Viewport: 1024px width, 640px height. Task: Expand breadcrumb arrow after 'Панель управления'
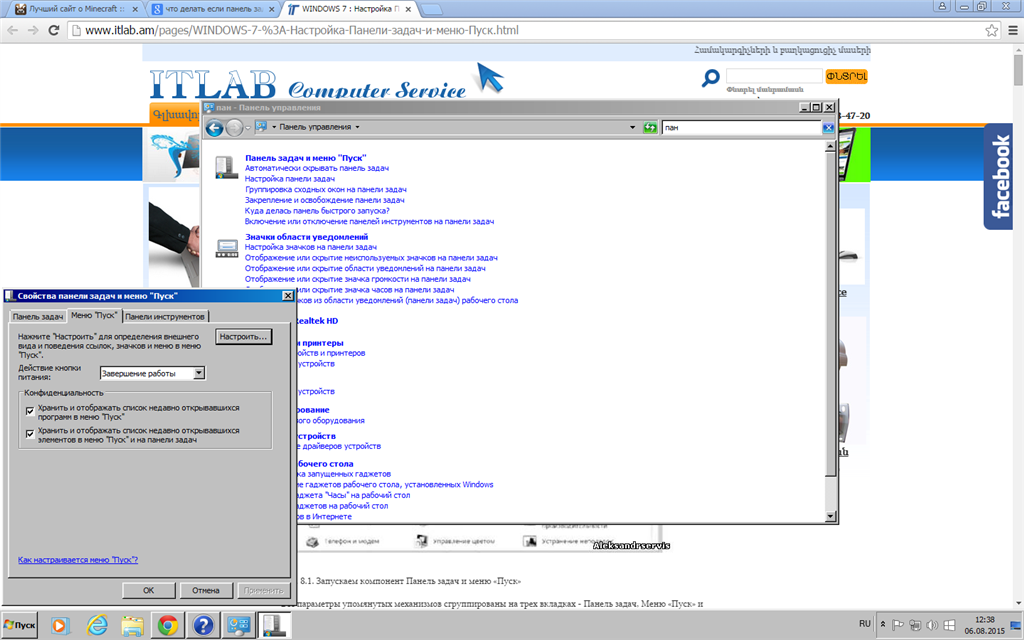click(357, 127)
